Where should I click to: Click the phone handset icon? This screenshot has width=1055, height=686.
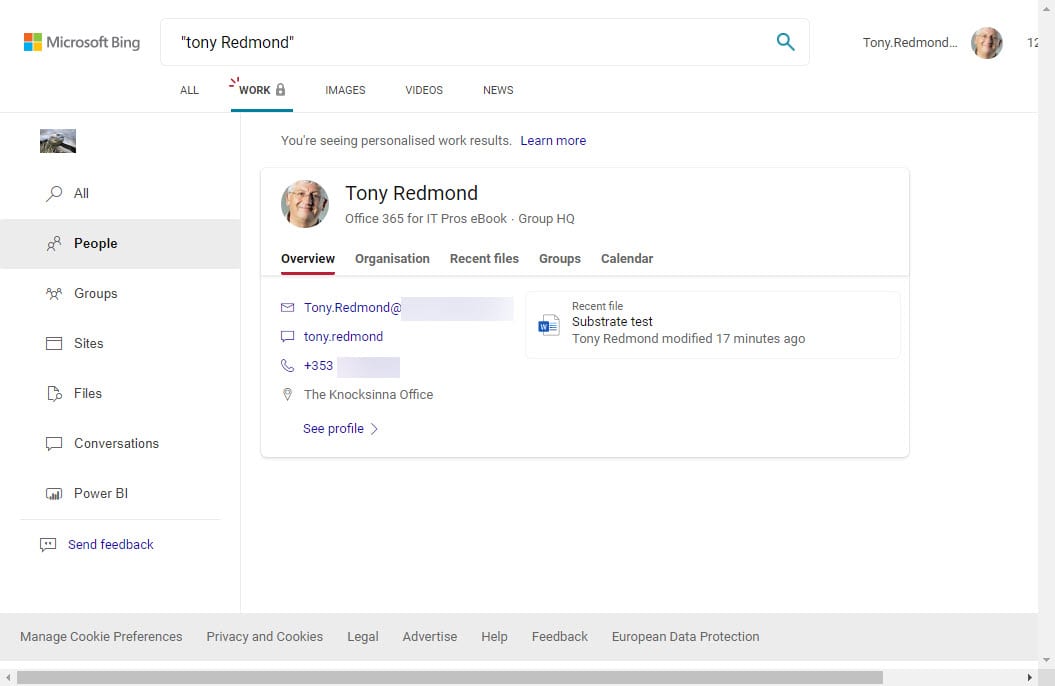287,366
